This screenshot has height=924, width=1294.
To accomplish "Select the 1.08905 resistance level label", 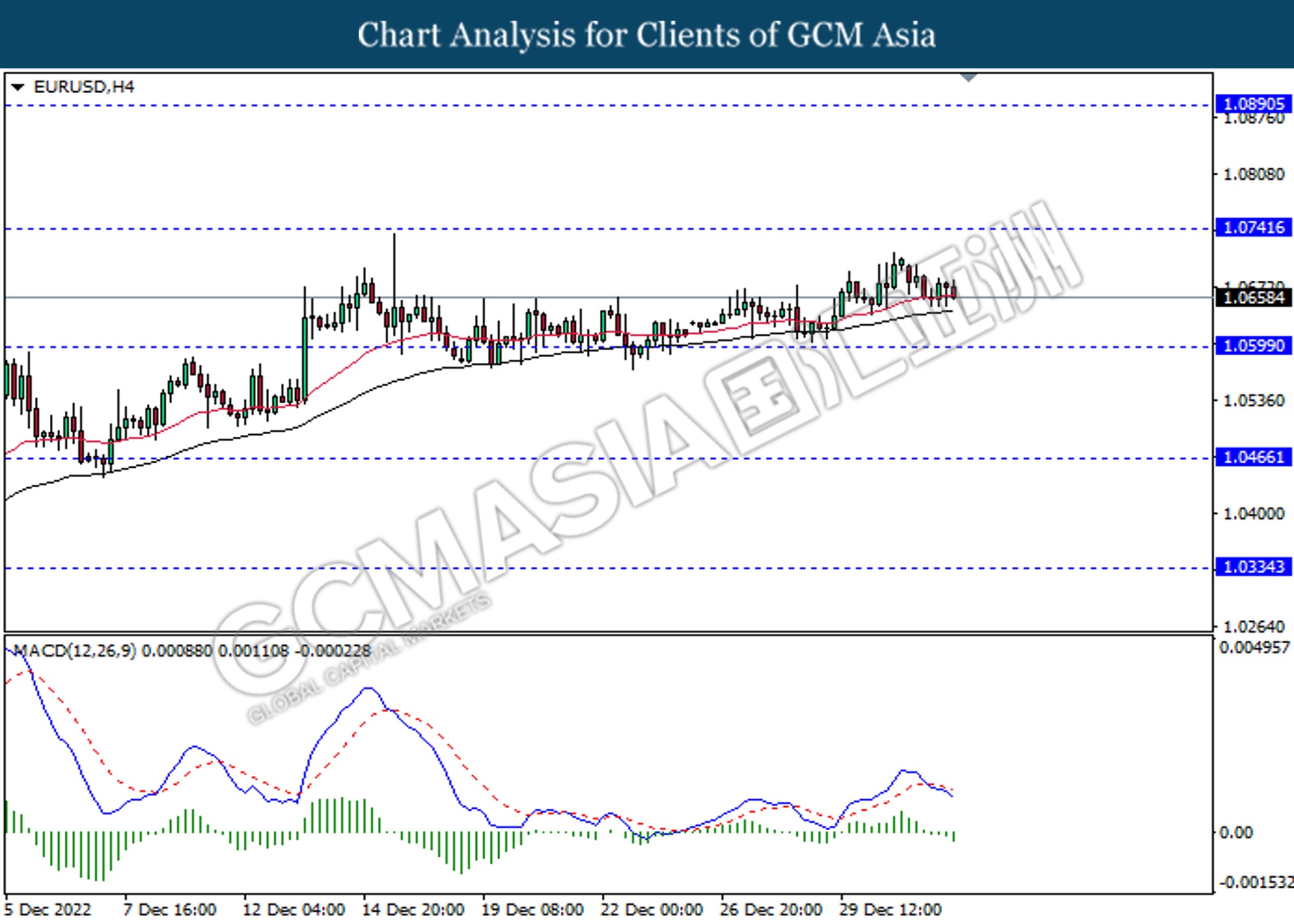I will coord(1254,104).
